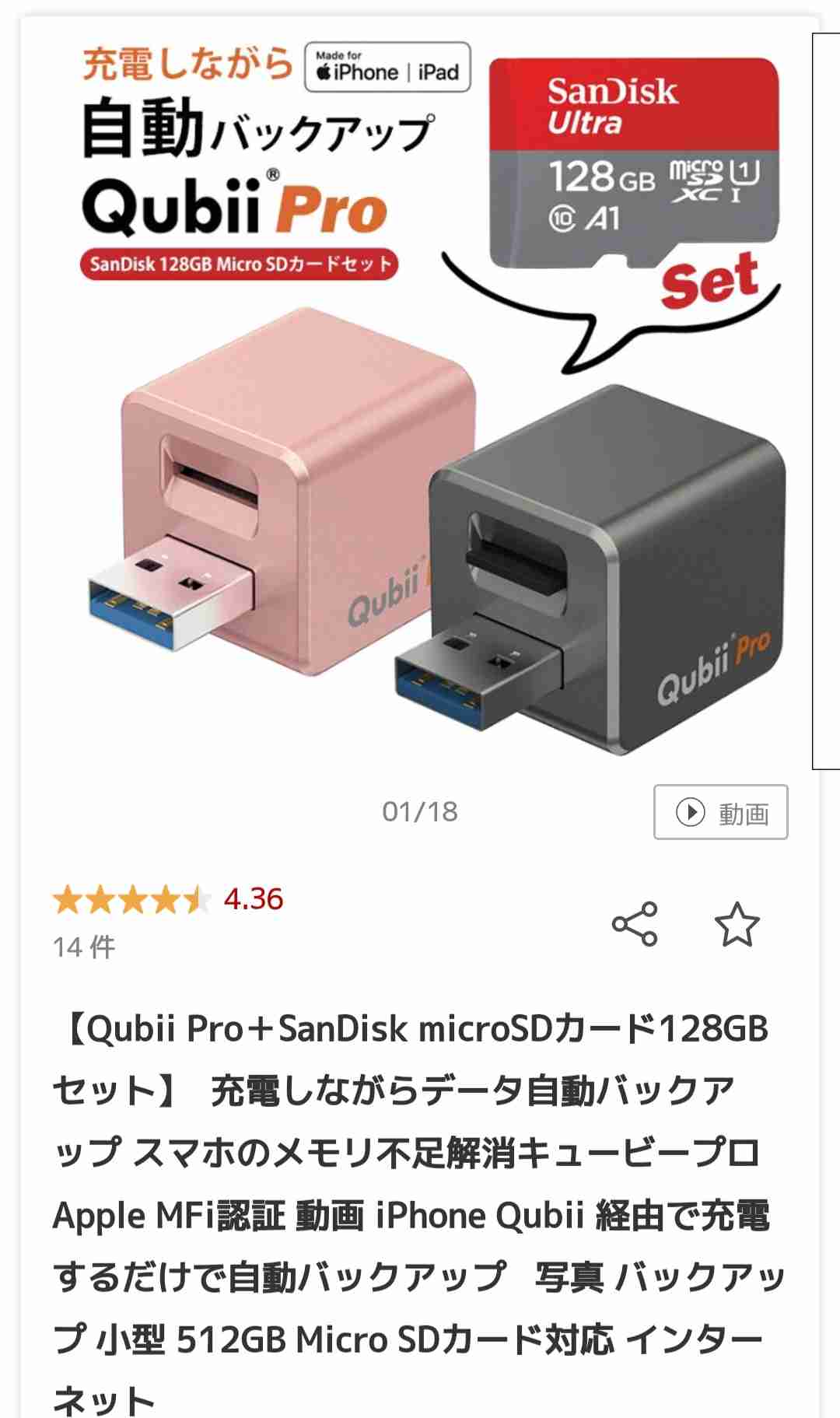Tap the orange star rating icons
840x1418 pixels.
pos(131,900)
